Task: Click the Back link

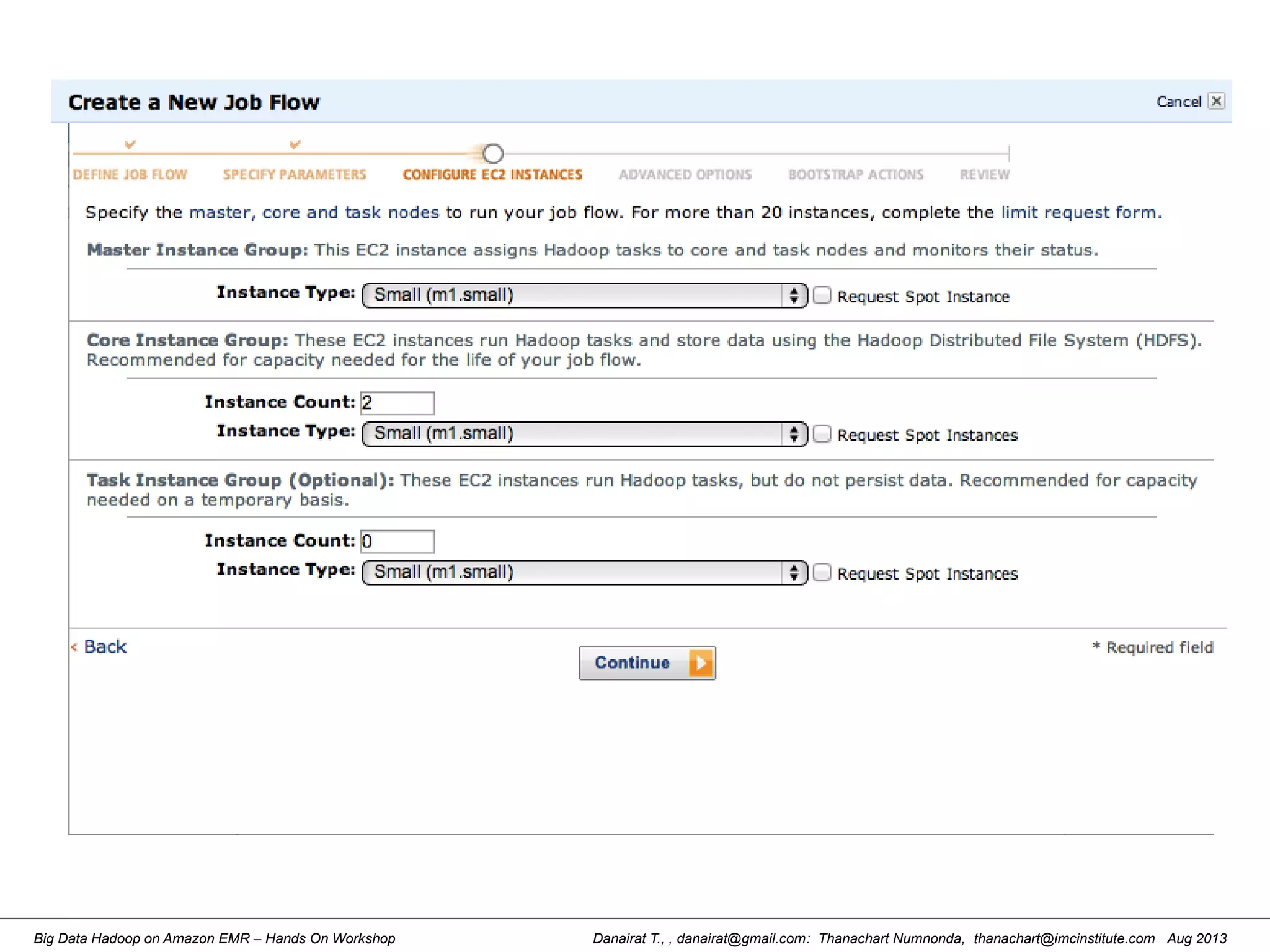Action: click(105, 647)
